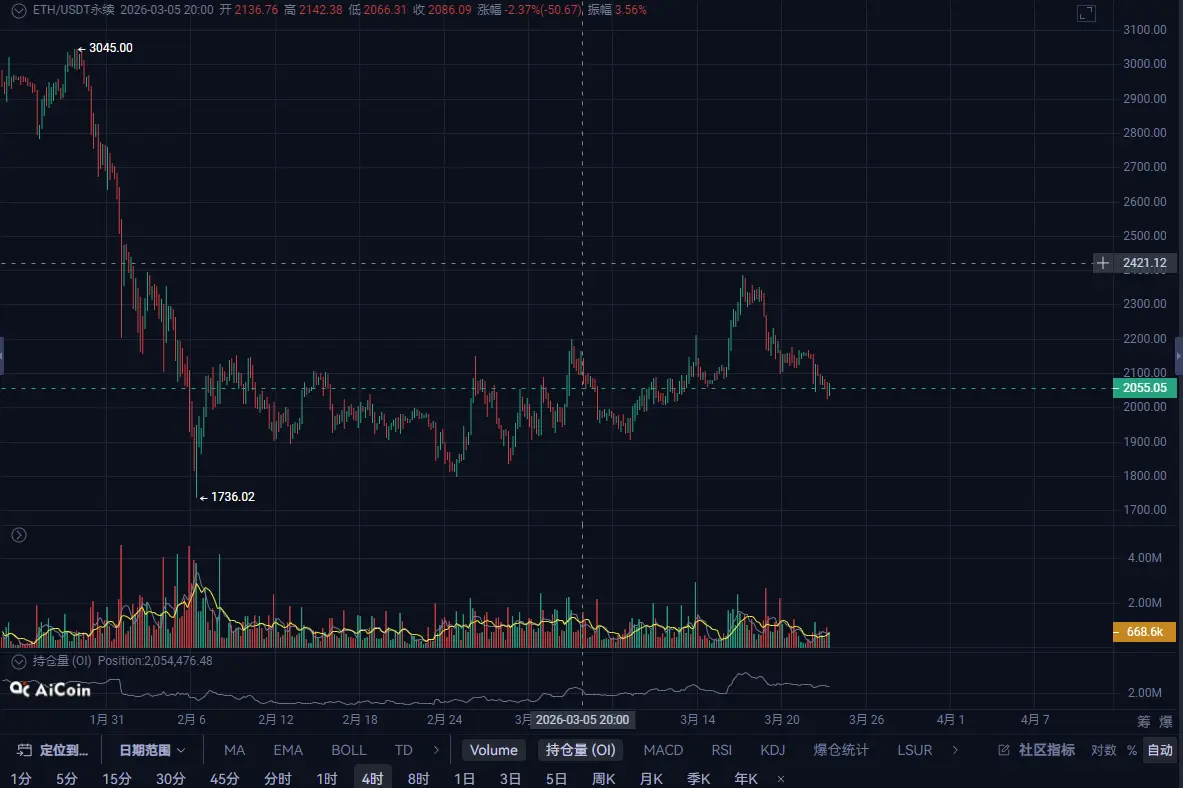Click the 爆 liquidation icon
The image size is (1183, 788).
pyautogui.click(x=1166, y=722)
